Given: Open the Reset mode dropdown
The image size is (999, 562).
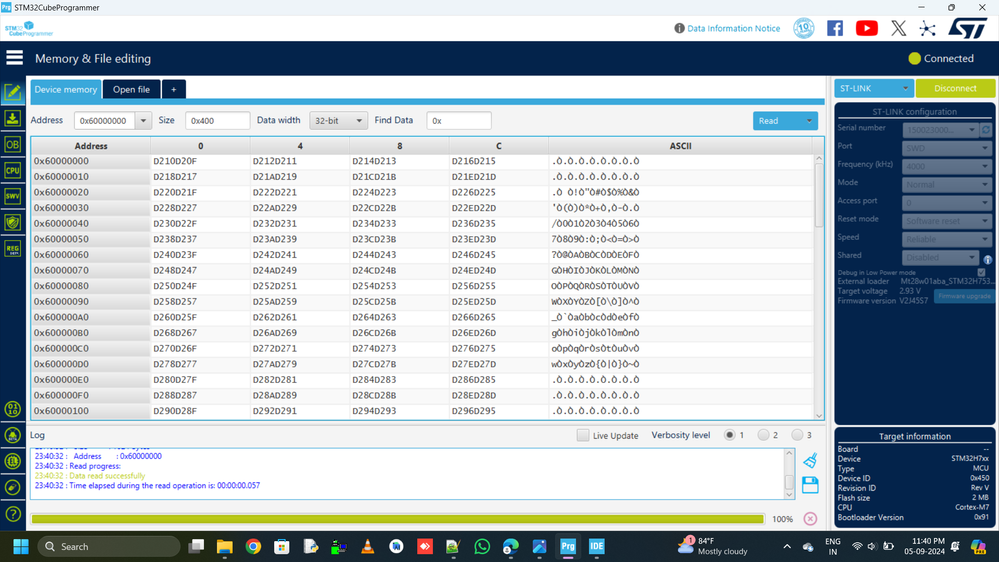Looking at the screenshot, I should (947, 220).
